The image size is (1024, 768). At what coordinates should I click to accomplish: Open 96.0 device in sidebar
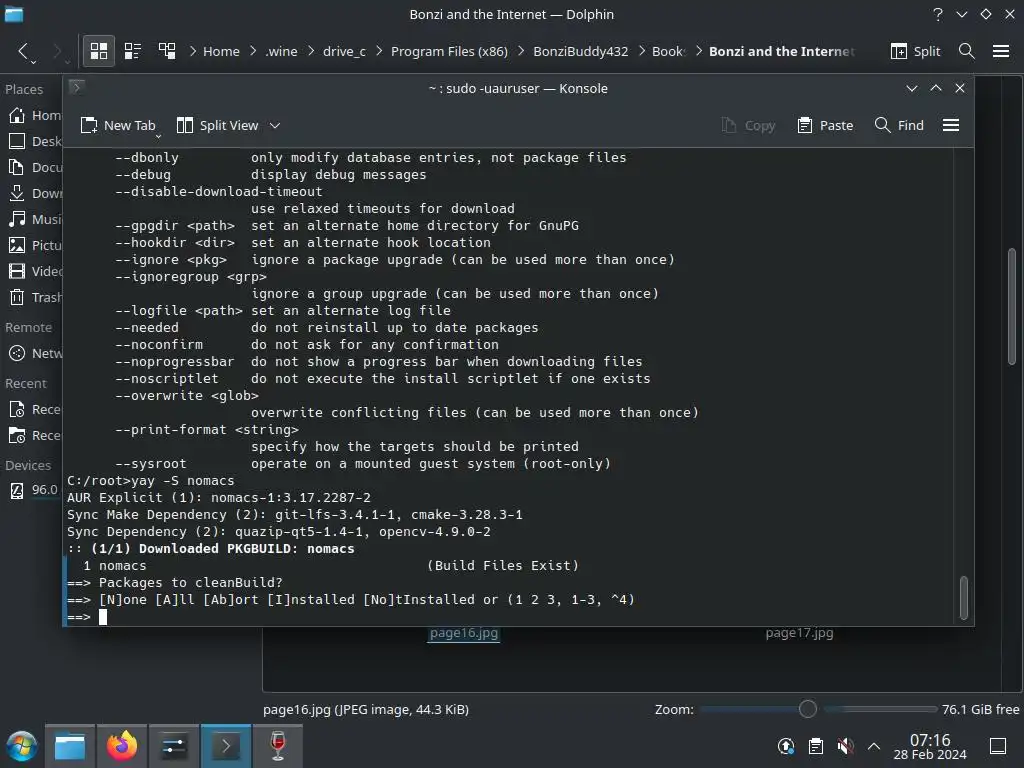[x=34, y=490]
